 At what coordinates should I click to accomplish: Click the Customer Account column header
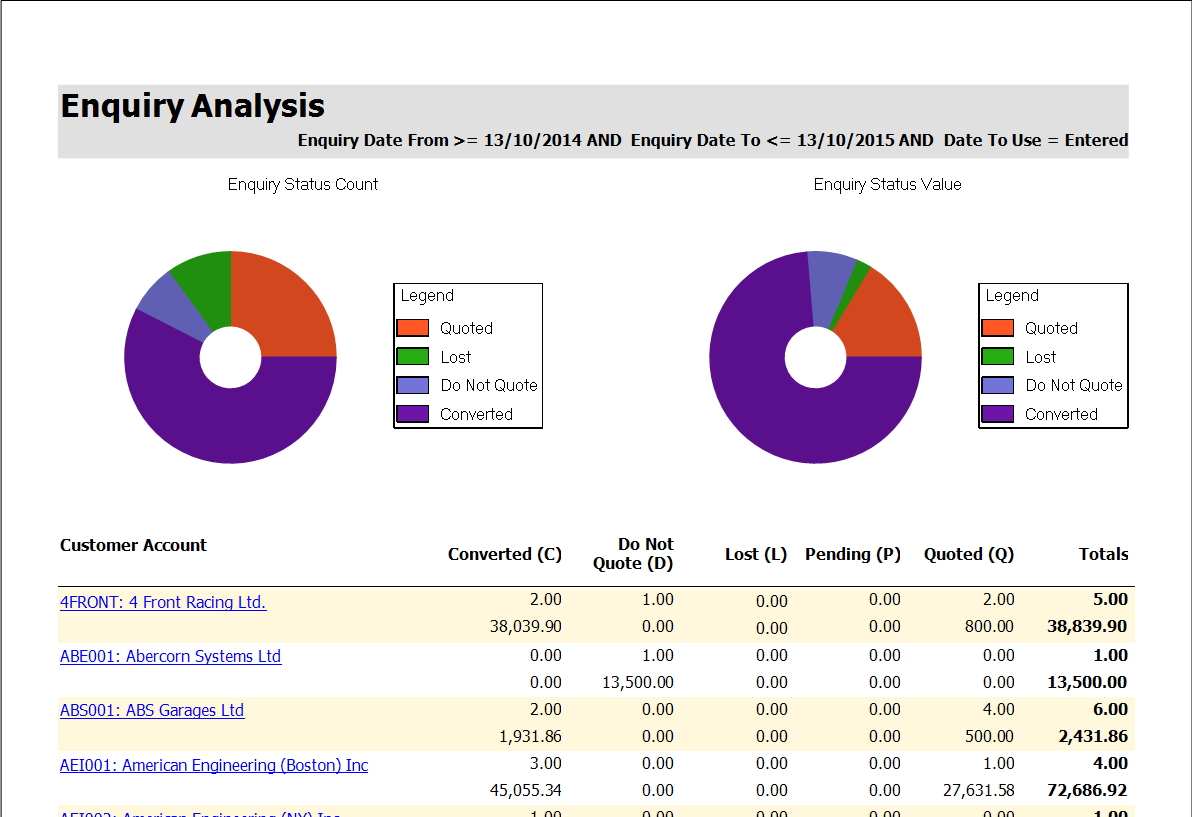point(133,545)
